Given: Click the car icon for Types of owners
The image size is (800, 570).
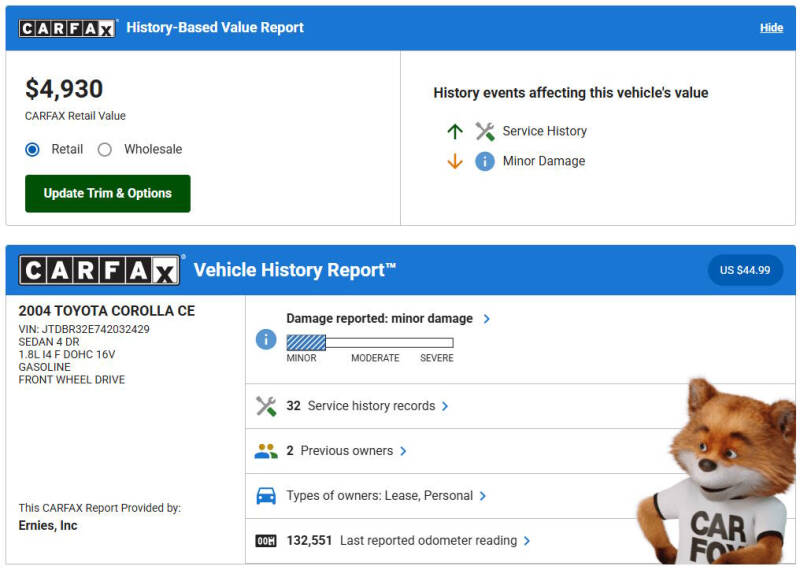Looking at the screenshot, I should pyautogui.click(x=266, y=496).
